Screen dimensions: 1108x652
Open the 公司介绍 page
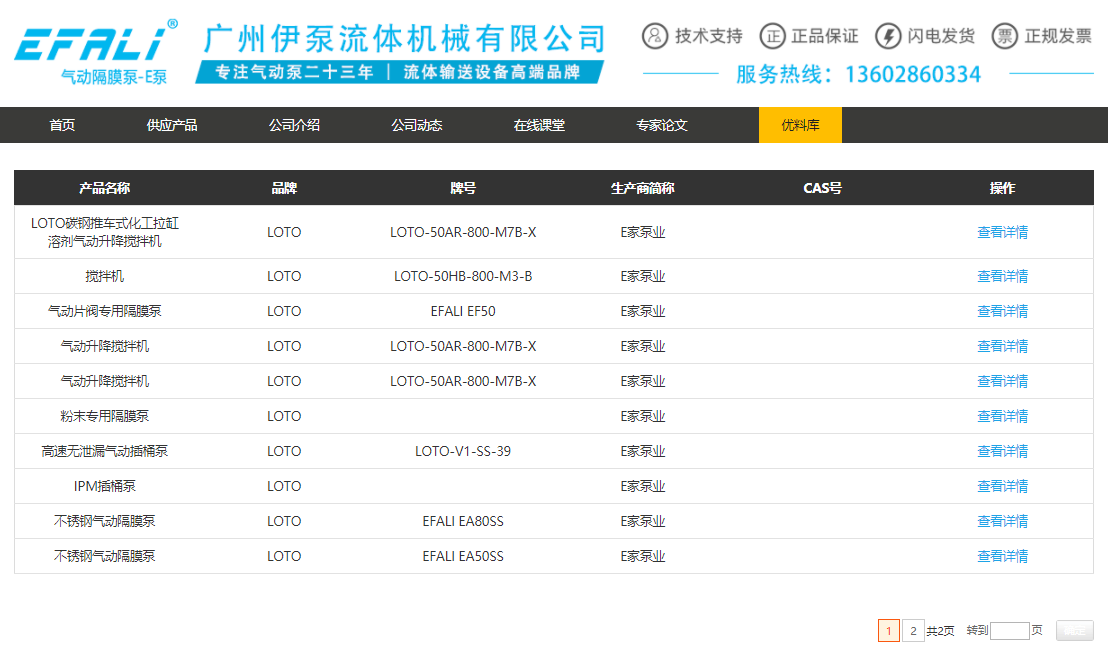295,125
